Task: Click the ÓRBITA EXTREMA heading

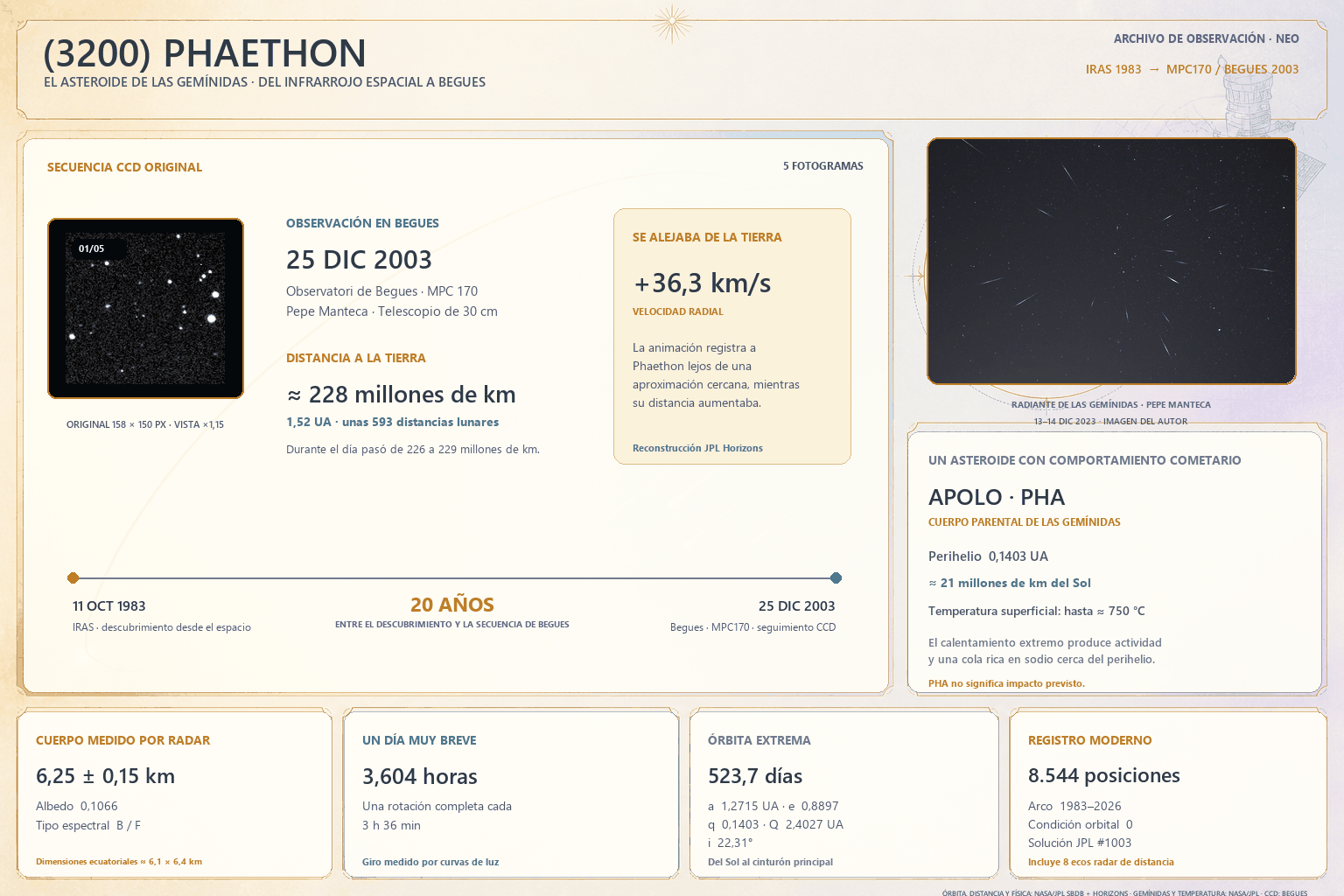Action: click(x=759, y=740)
